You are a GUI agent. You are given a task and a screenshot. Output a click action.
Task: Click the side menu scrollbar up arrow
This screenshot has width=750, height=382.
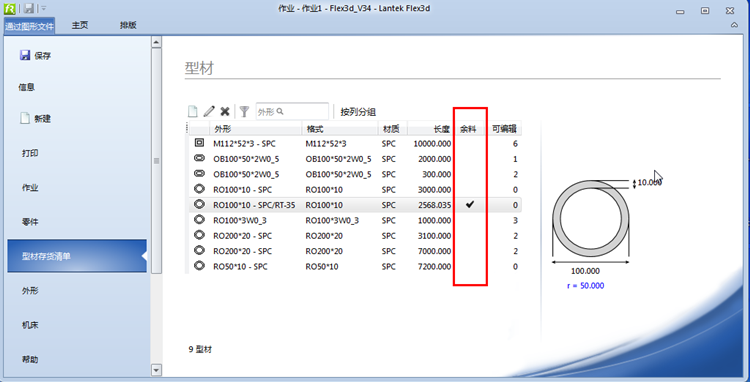click(x=156, y=42)
